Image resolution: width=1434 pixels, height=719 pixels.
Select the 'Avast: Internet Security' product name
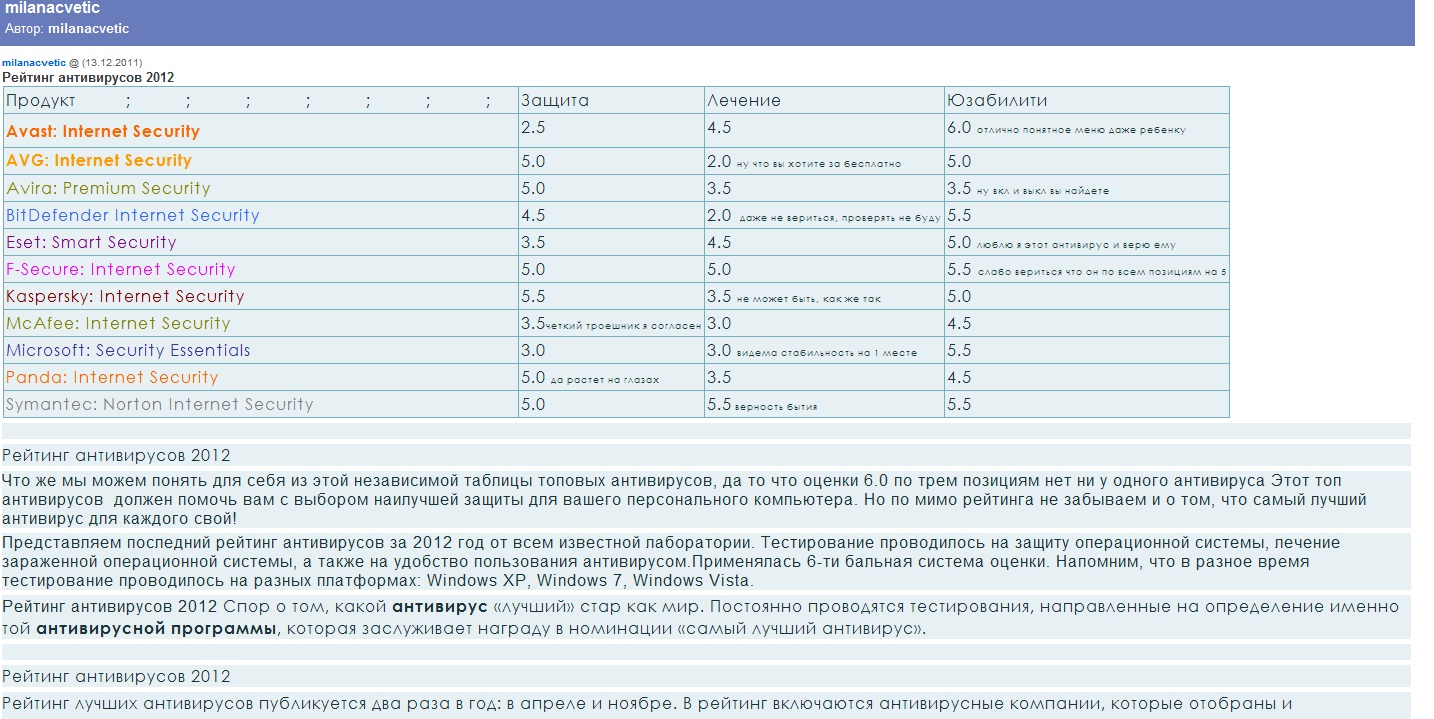click(103, 131)
